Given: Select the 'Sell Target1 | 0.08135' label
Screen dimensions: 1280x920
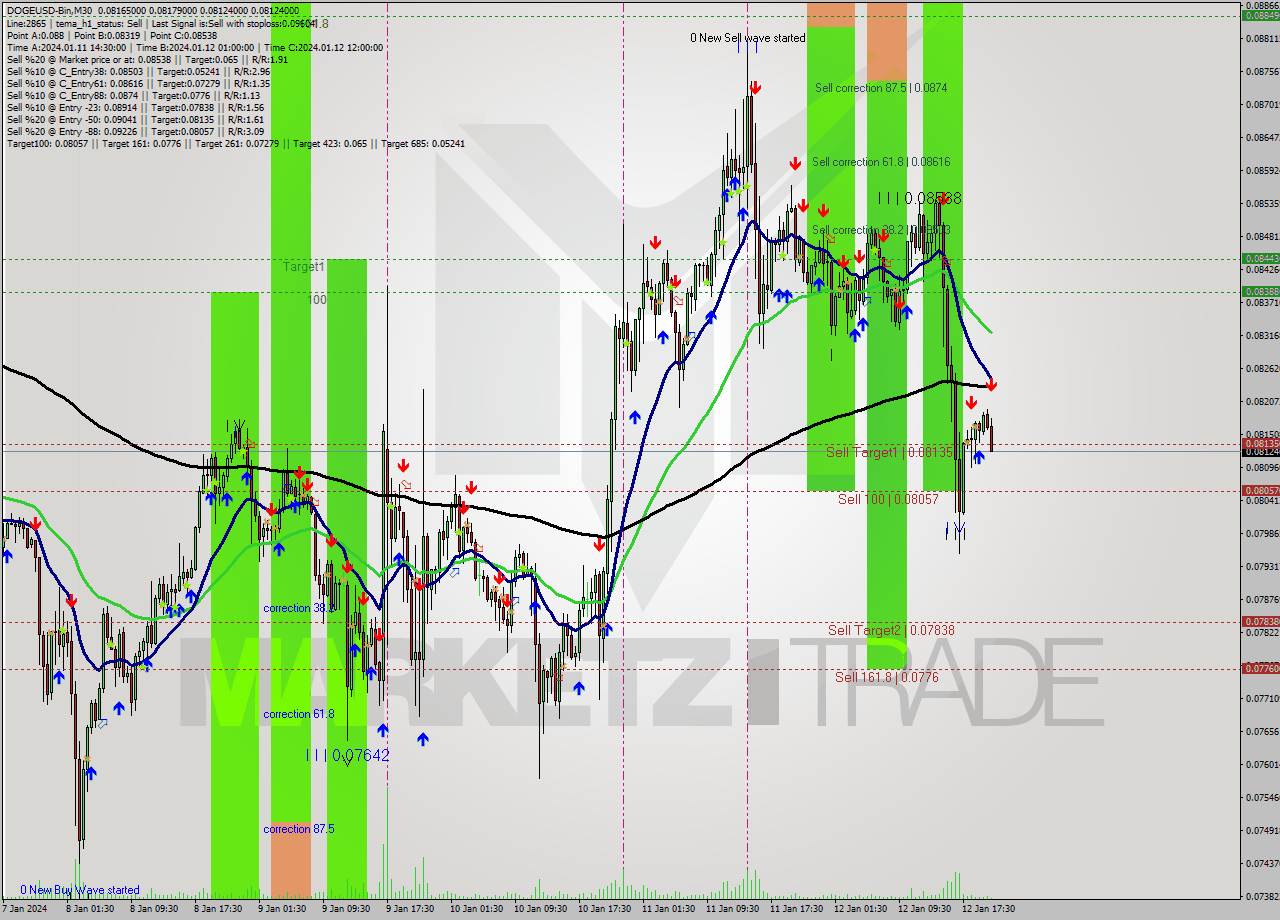Looking at the screenshot, I should [x=890, y=452].
